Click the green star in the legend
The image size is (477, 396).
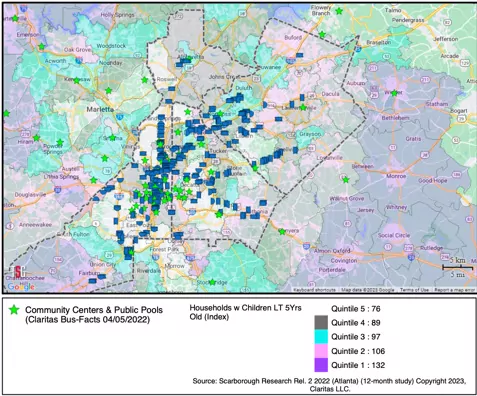tap(14, 310)
